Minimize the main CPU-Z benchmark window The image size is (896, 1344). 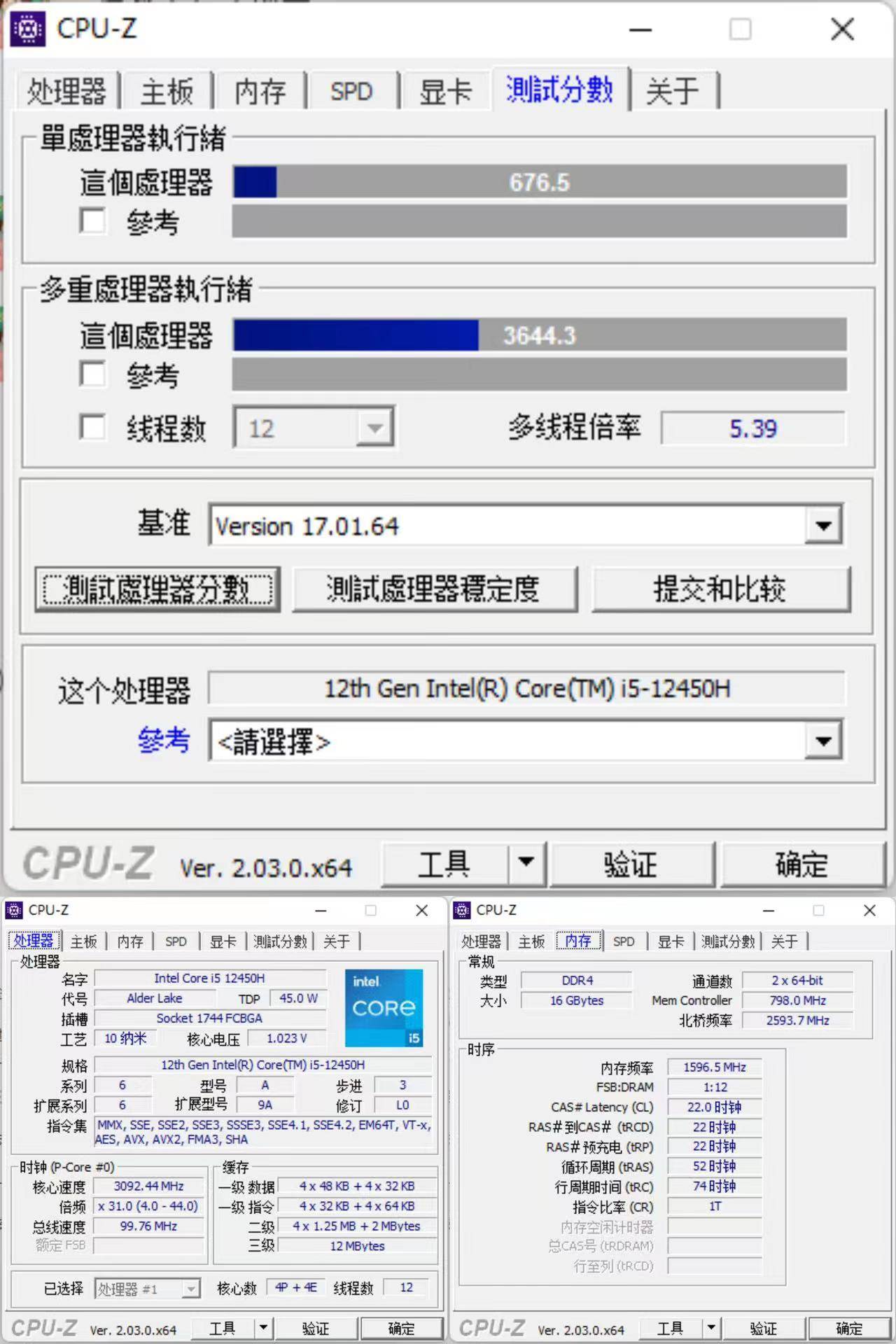[640, 29]
